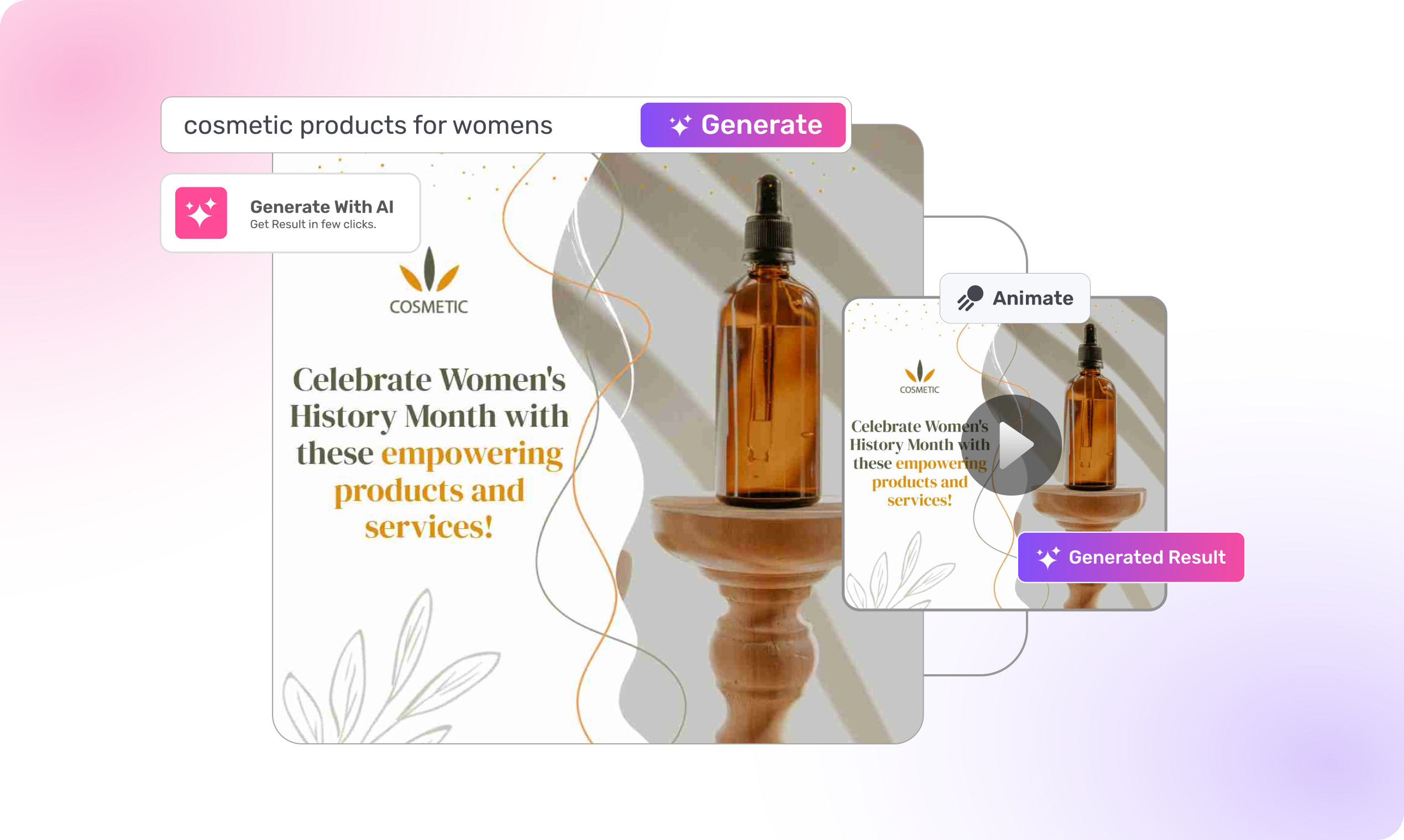The height and width of the screenshot is (840, 1404).
Task: Click the 'Get Result in few clicks' subtitle
Action: pos(313,224)
